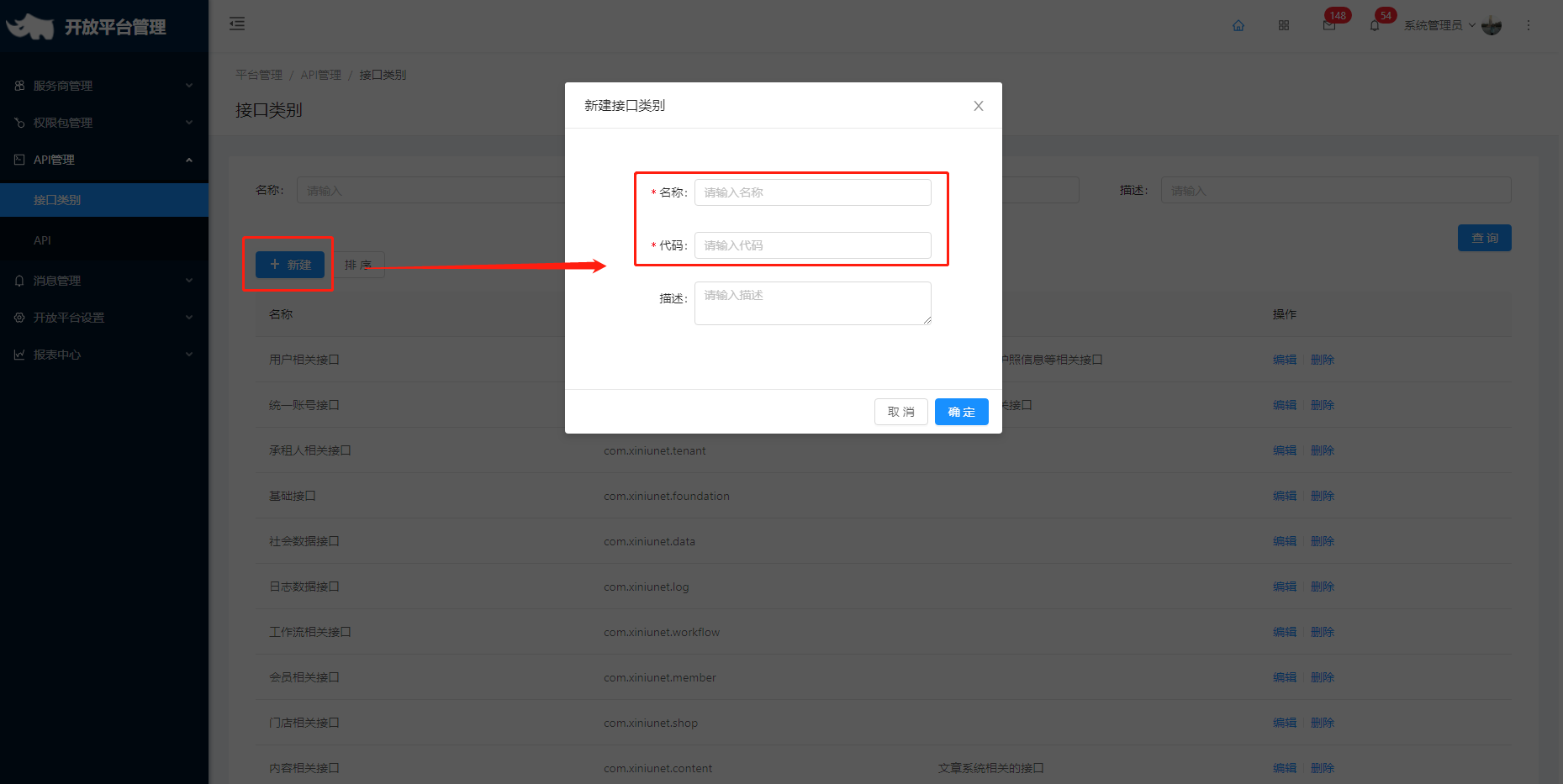This screenshot has width=1563, height=784.
Task: Delete the 内容相关接口 row
Action: 1323,768
